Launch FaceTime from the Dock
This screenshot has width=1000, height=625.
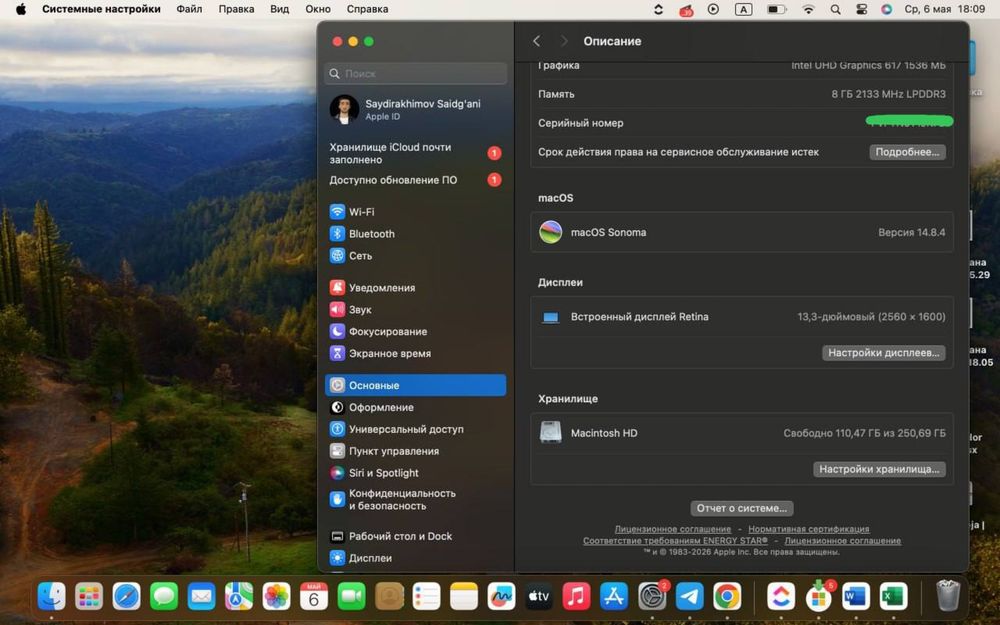pyautogui.click(x=351, y=597)
